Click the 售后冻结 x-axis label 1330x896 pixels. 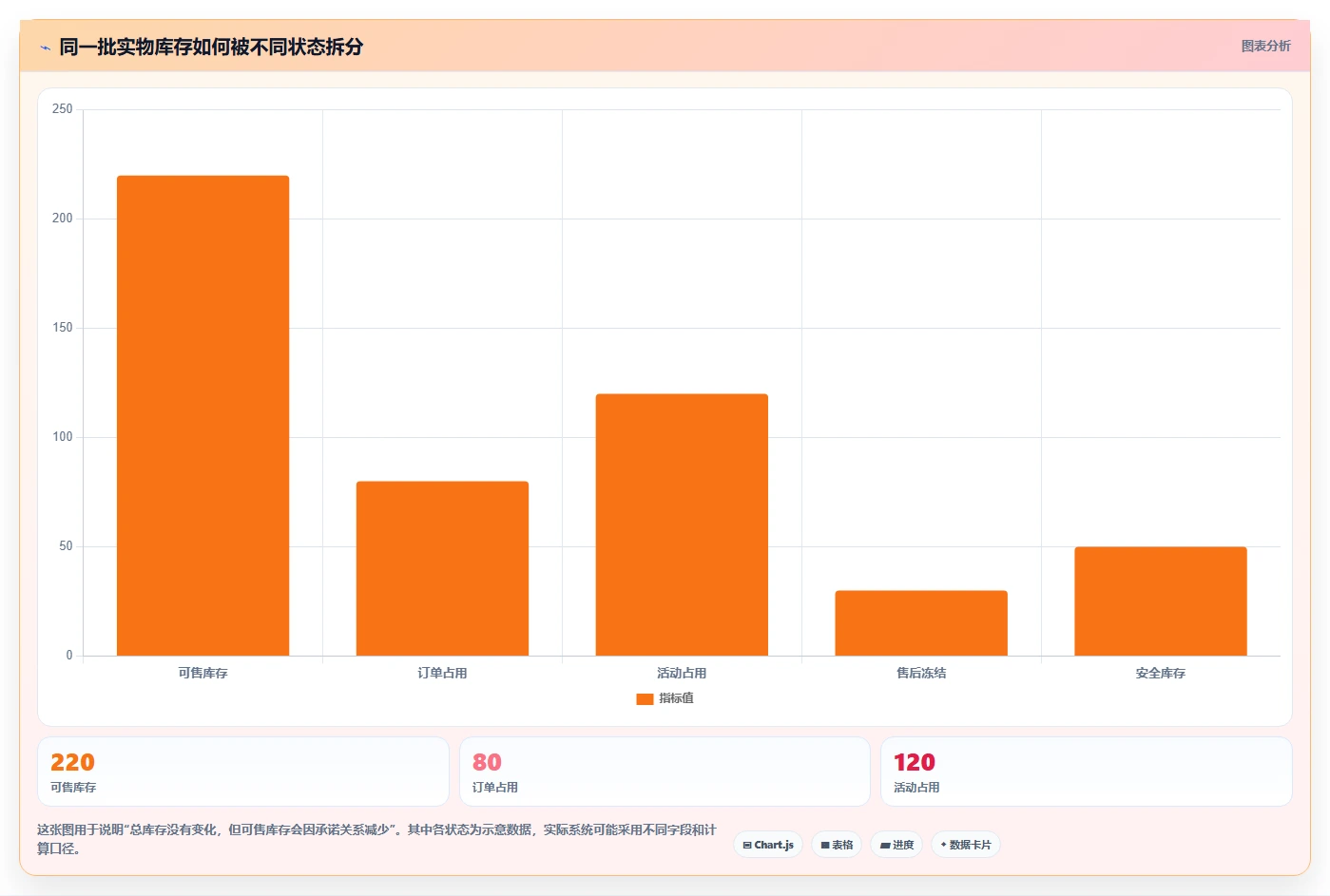point(921,673)
